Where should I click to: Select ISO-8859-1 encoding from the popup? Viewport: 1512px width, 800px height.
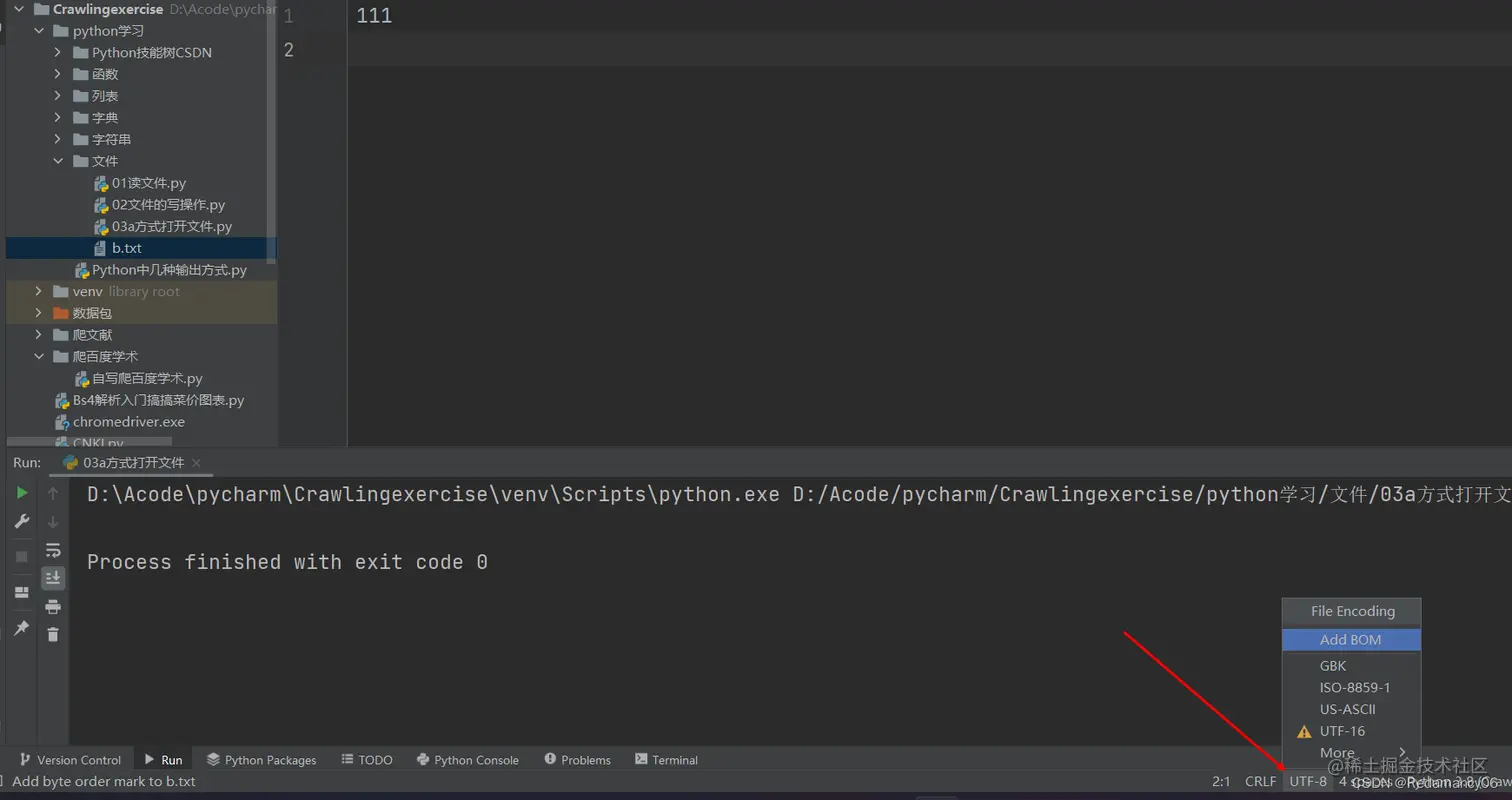click(1351, 688)
